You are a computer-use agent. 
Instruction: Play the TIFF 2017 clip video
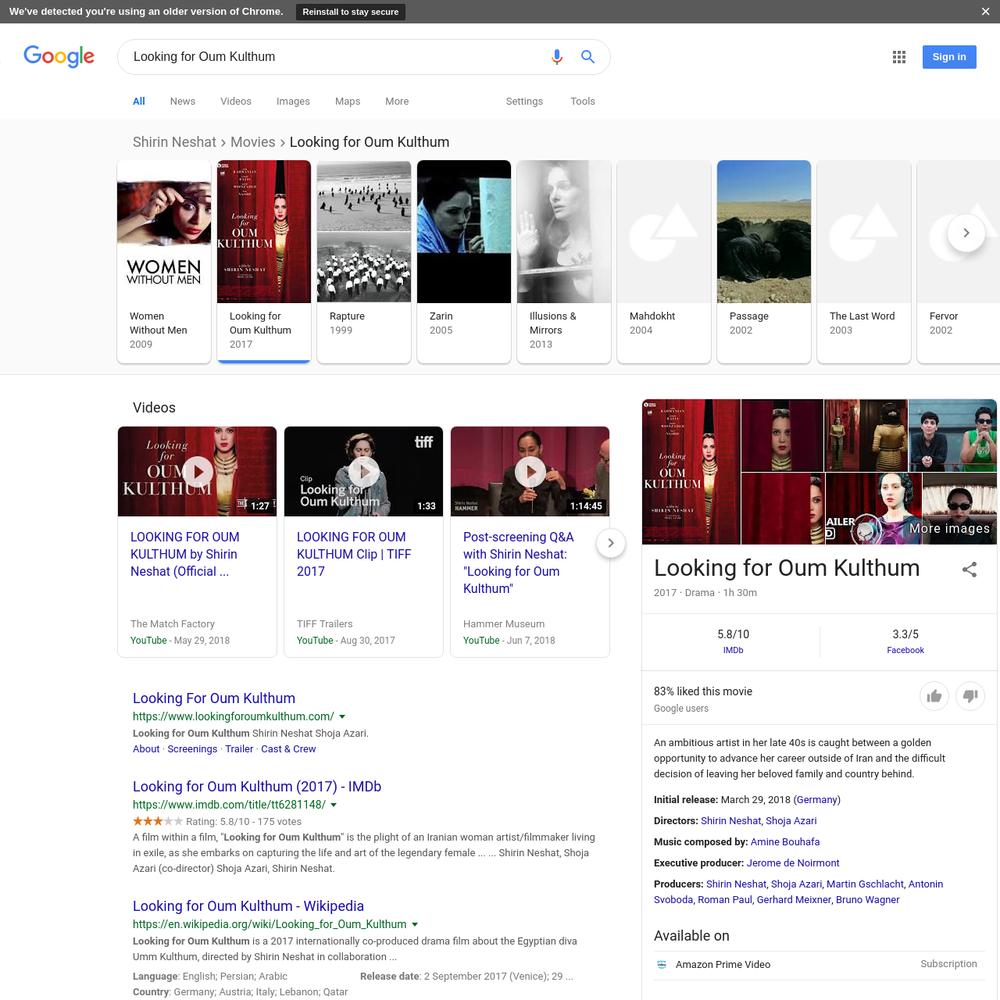pos(364,471)
